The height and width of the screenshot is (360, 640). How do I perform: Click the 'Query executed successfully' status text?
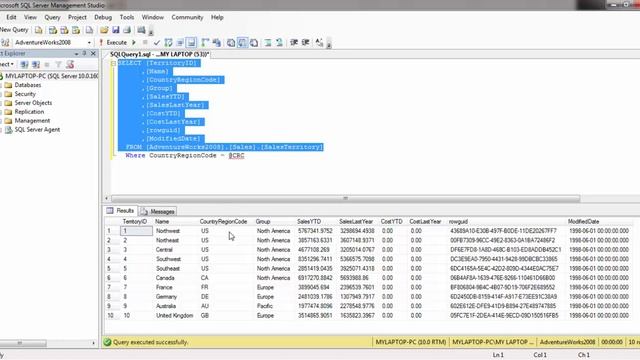click(x=151, y=342)
